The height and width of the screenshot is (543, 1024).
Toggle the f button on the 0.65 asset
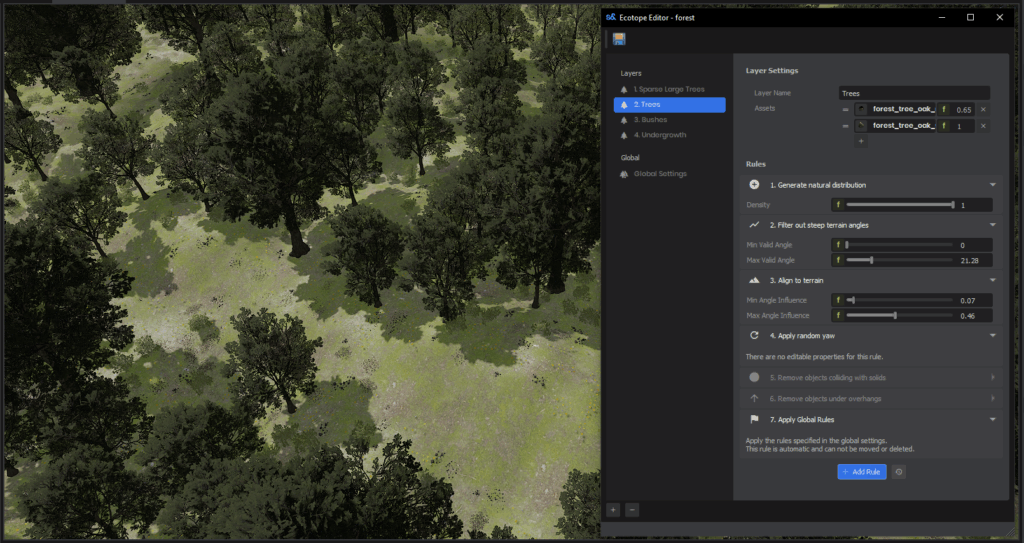click(943, 110)
